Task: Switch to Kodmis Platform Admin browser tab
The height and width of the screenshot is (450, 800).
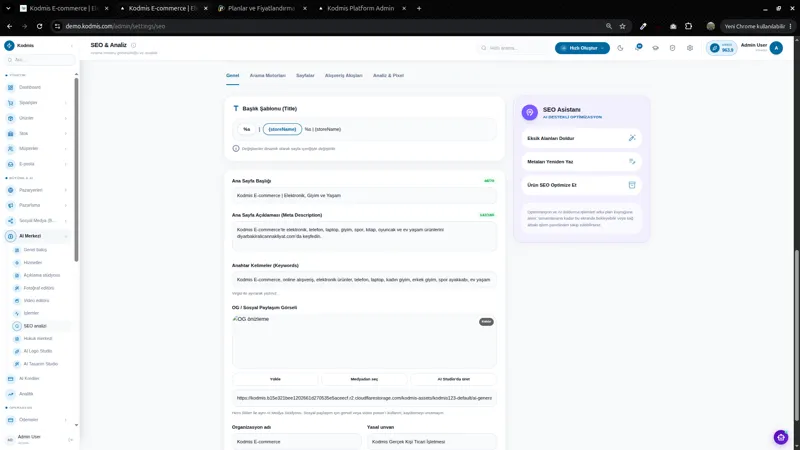Action: click(361, 8)
